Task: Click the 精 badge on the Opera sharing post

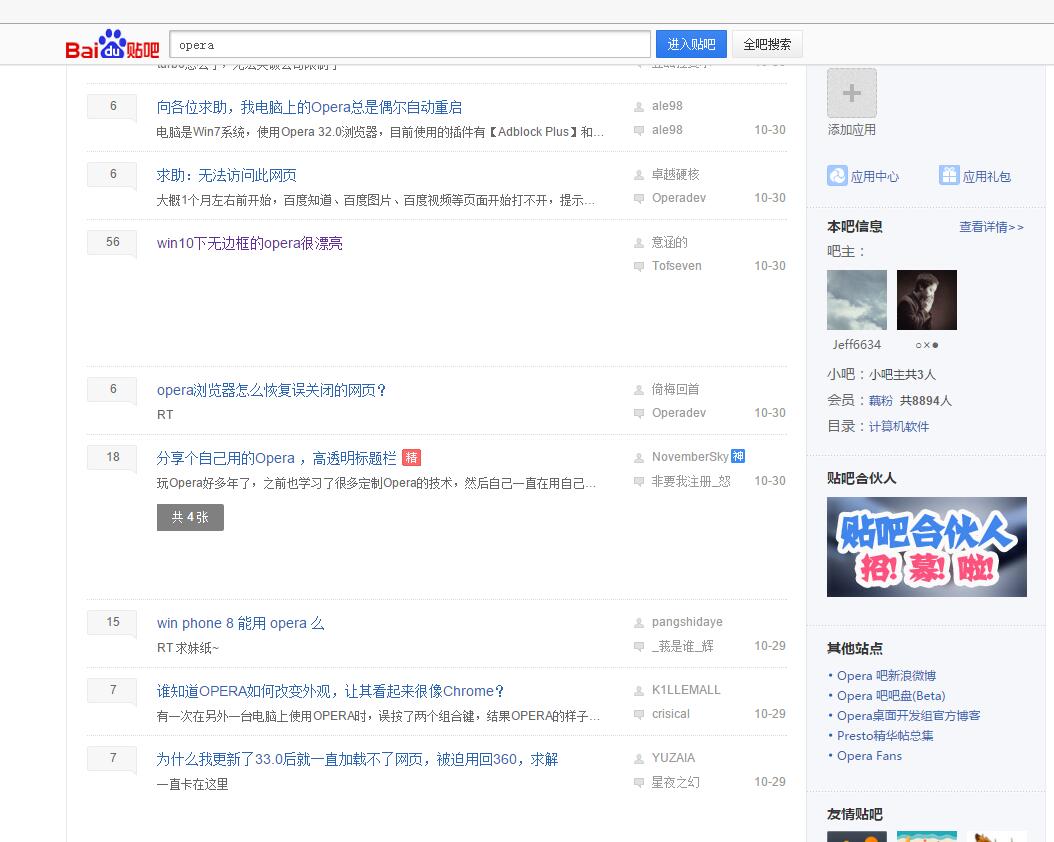Action: (x=411, y=458)
